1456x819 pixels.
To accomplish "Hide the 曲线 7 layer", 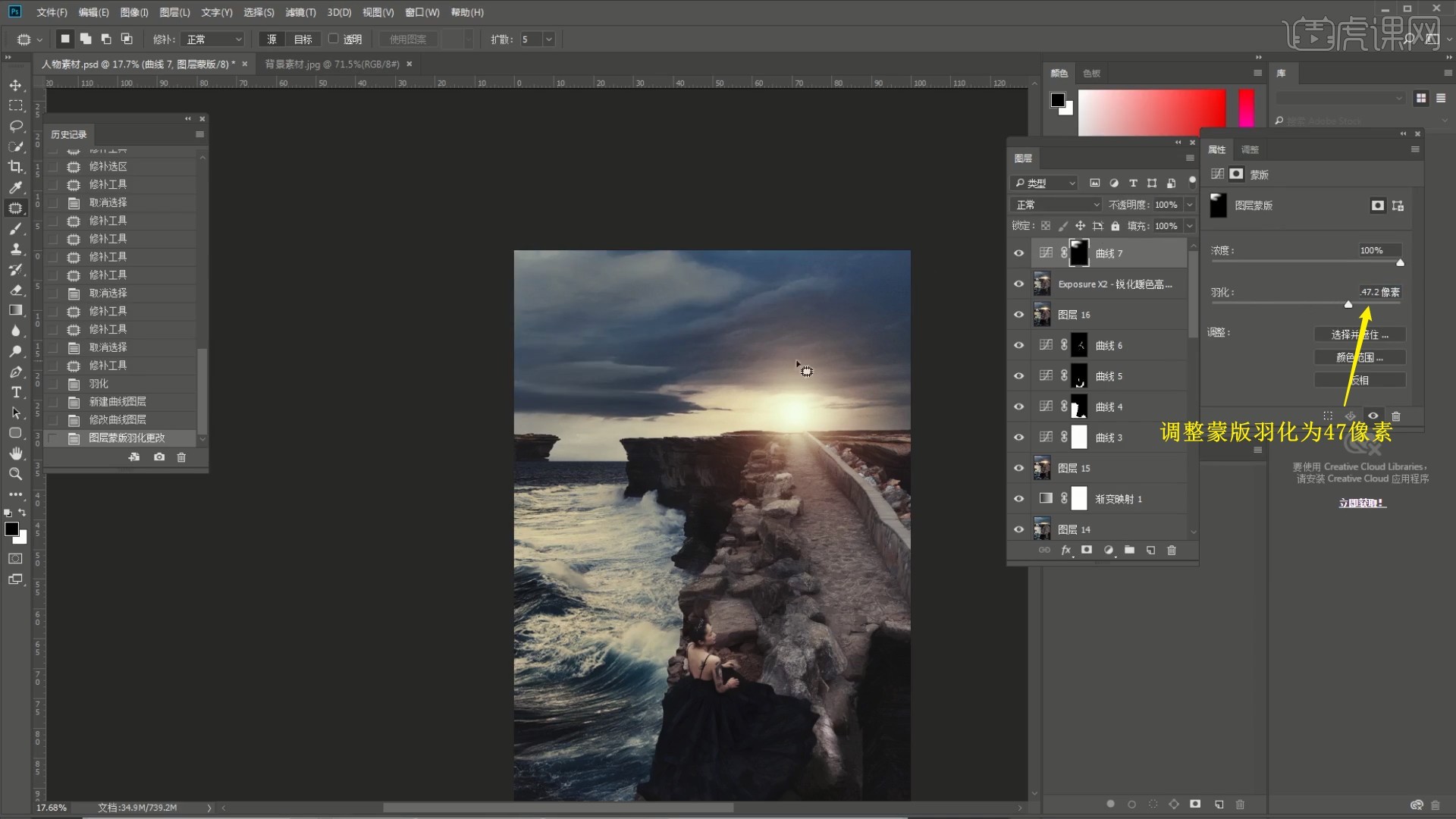I will (1018, 253).
